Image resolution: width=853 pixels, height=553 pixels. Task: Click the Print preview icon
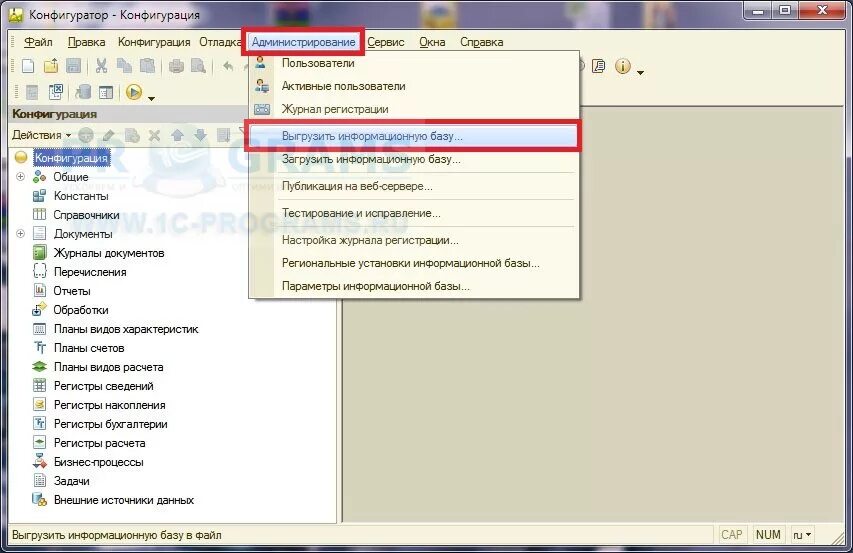click(x=199, y=66)
